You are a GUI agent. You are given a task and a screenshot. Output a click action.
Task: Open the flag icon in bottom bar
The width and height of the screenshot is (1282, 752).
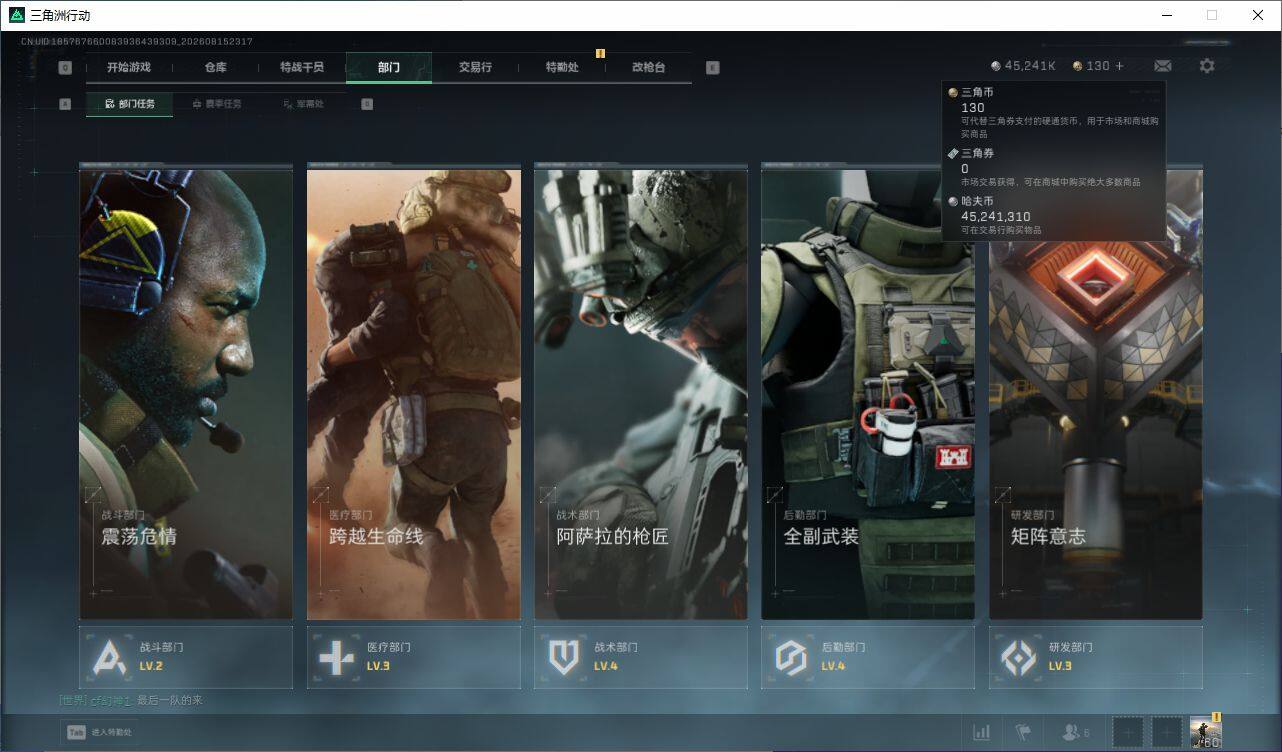tap(1023, 733)
